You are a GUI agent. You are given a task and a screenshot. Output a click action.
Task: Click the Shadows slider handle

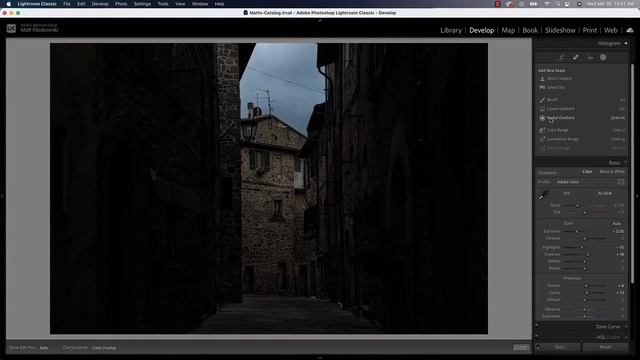(x=588, y=254)
